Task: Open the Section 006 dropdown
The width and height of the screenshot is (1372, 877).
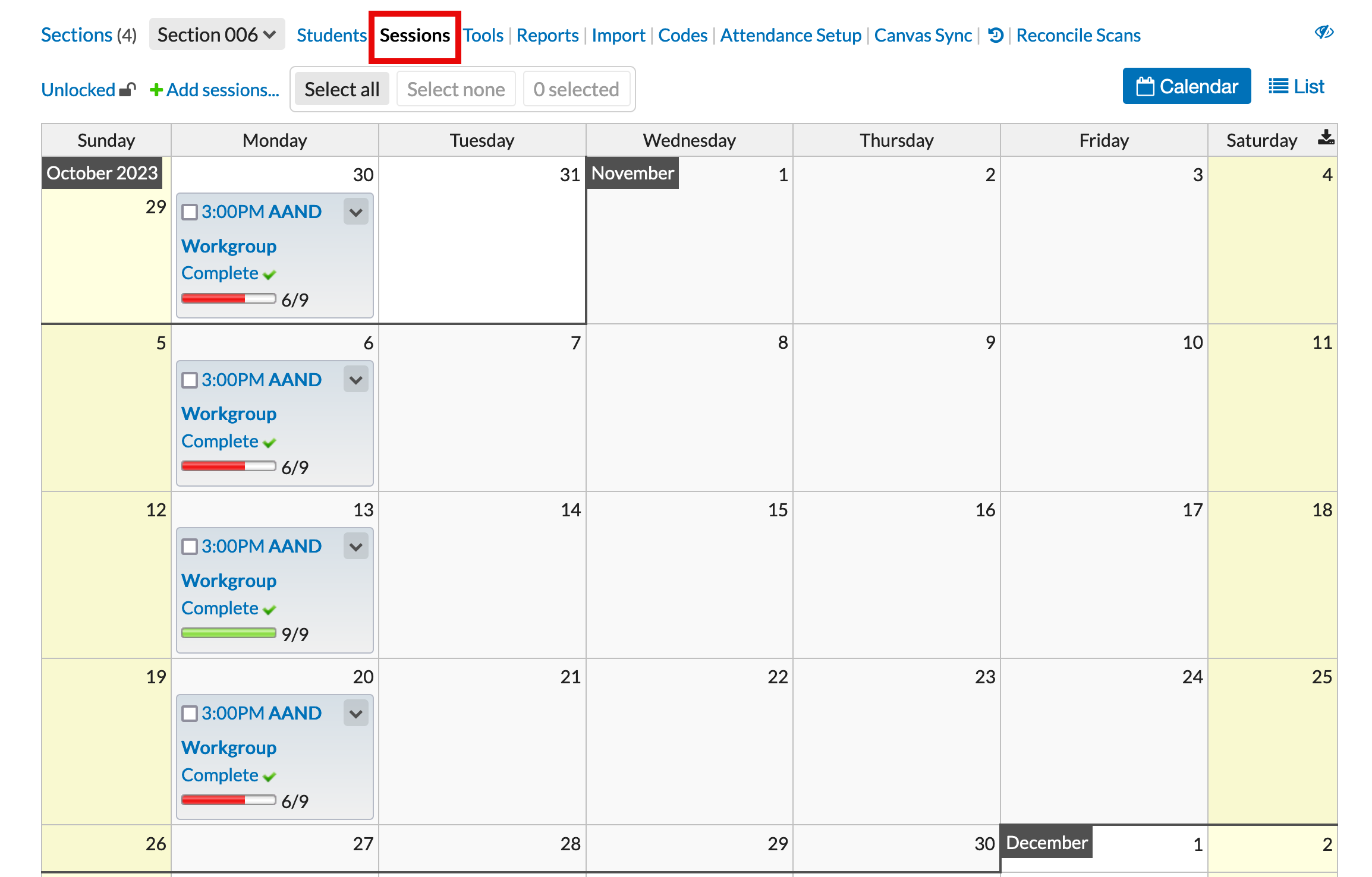Action: 217,35
